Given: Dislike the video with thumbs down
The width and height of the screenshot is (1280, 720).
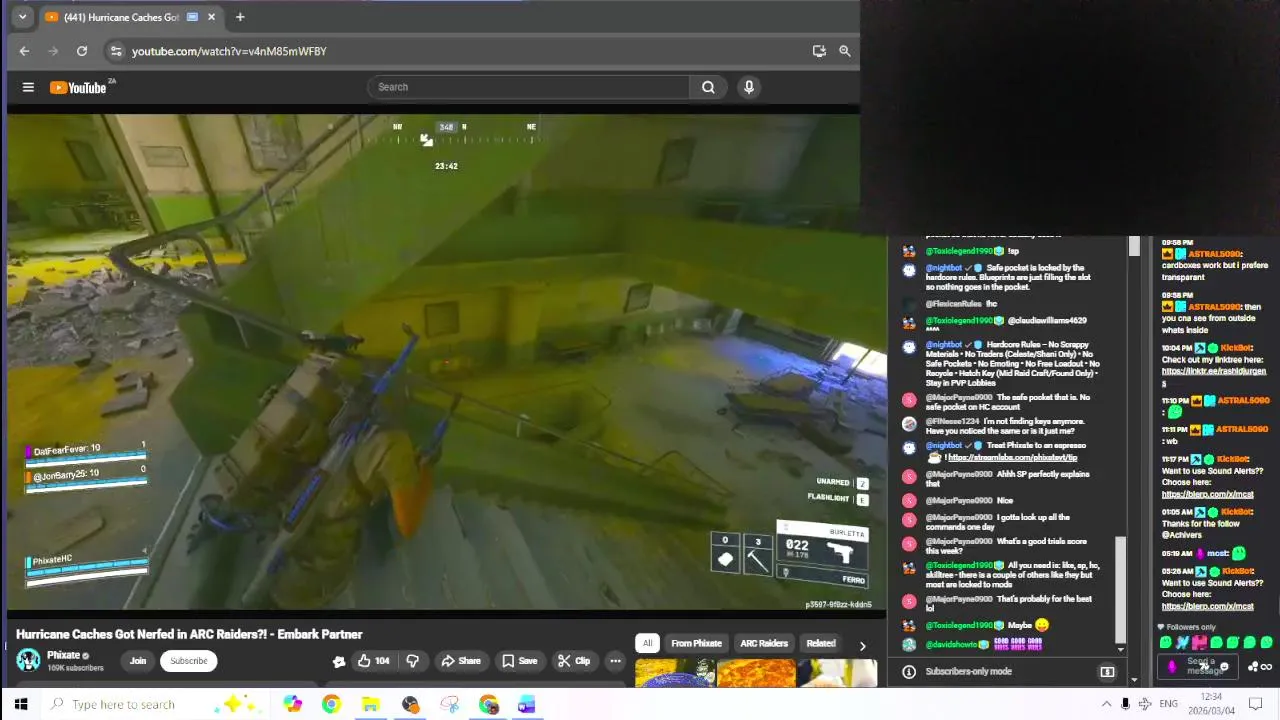Looking at the screenshot, I should tap(412, 660).
